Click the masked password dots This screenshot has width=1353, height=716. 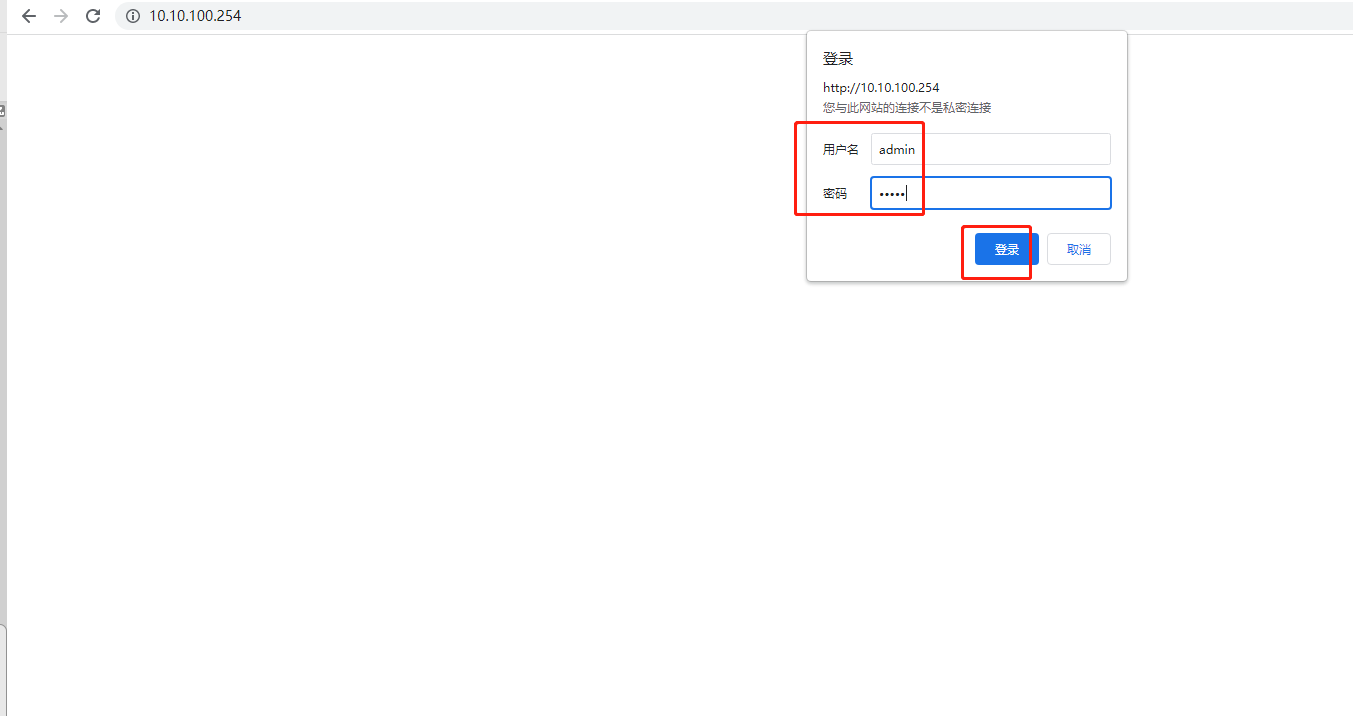pos(892,194)
